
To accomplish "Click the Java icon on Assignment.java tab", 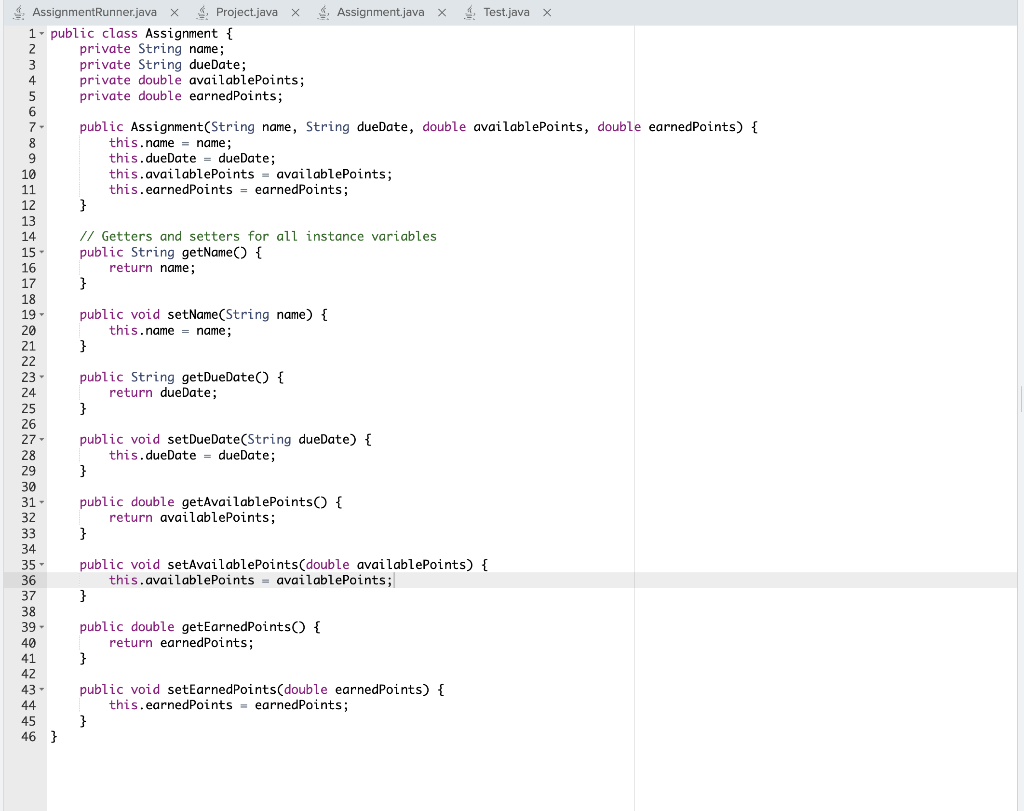I will (323, 12).
